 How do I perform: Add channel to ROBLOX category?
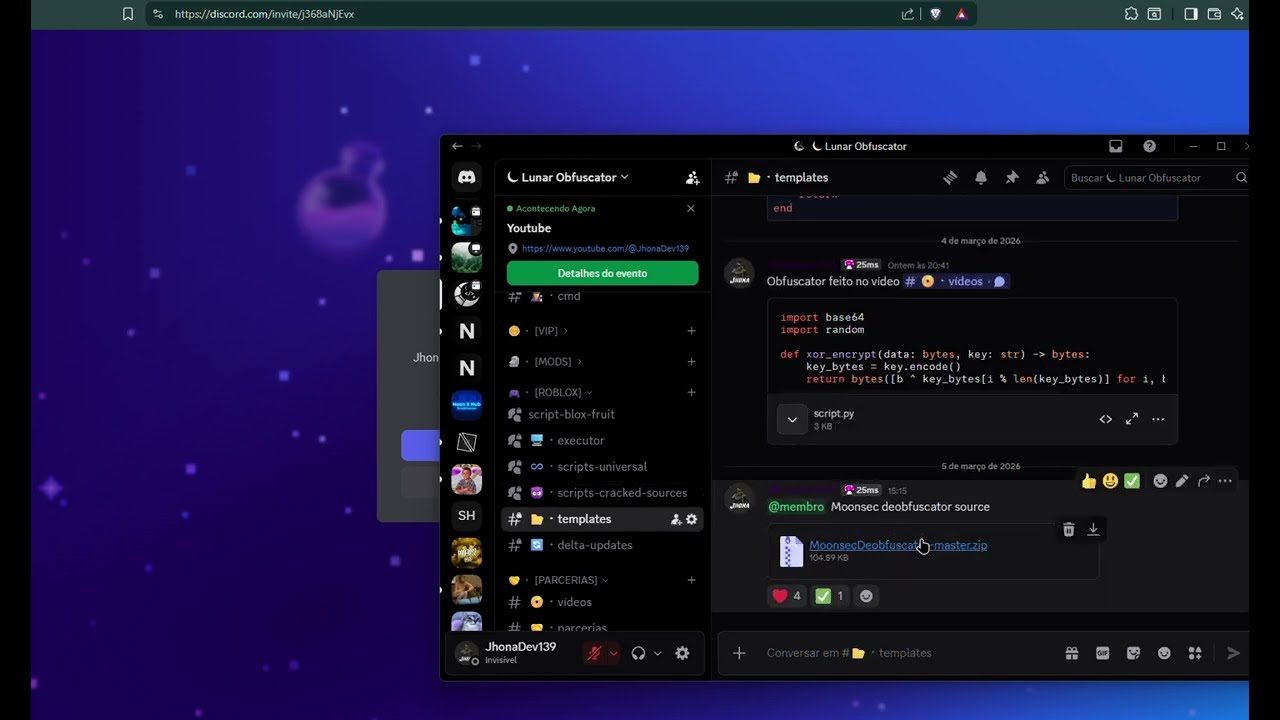click(691, 393)
